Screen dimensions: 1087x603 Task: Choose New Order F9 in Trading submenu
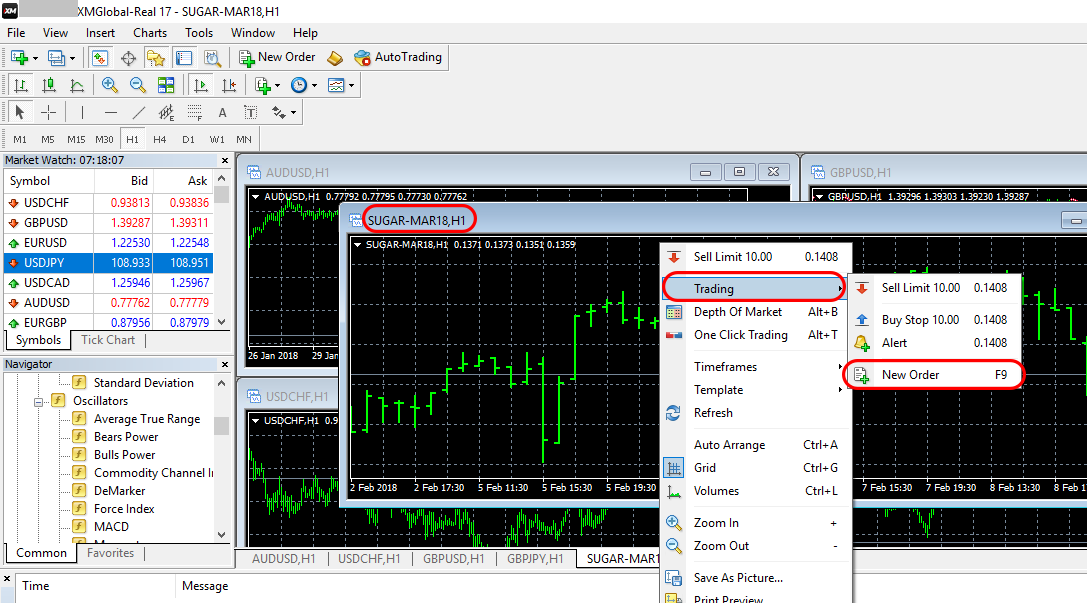(934, 375)
